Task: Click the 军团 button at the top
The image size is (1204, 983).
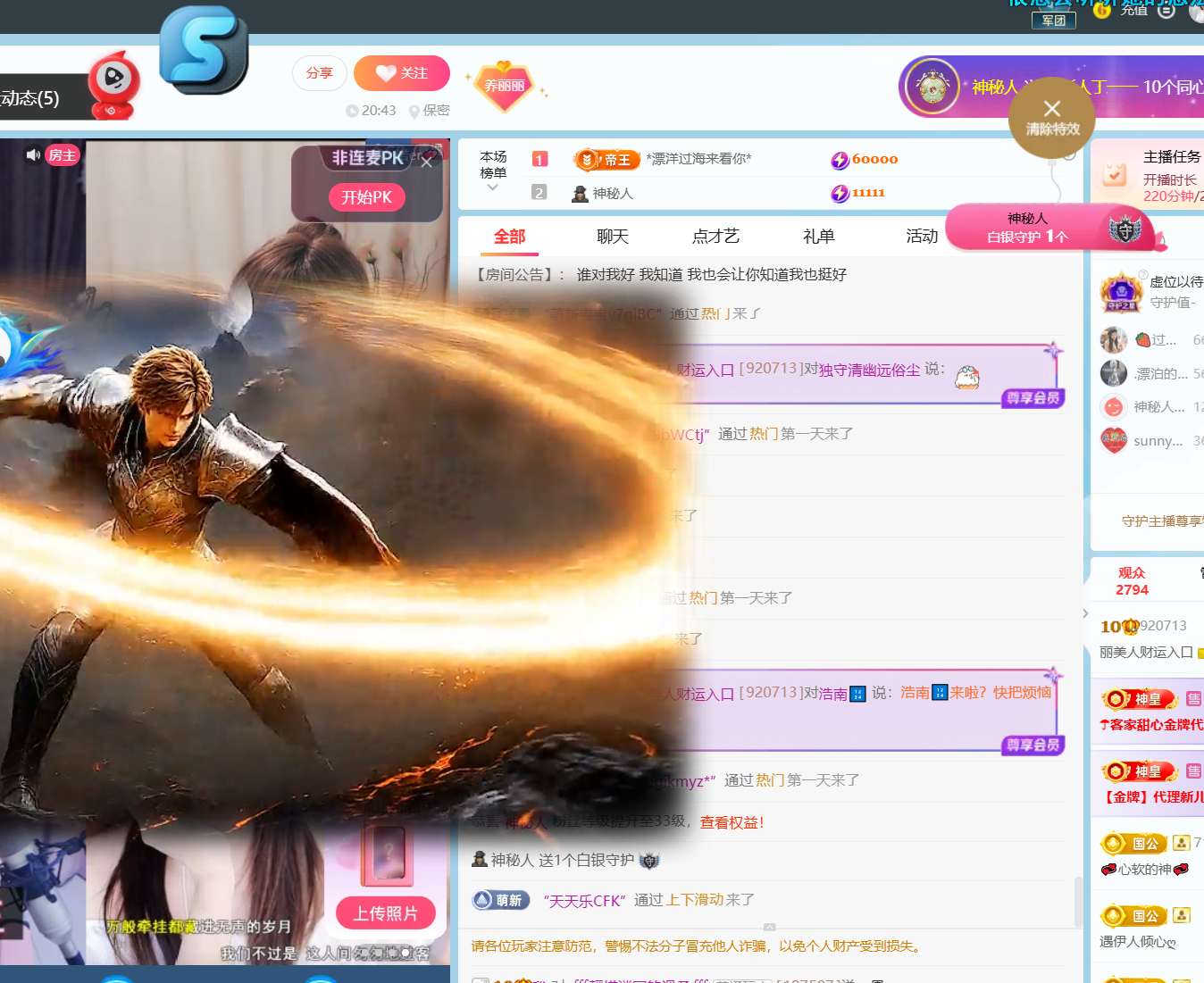Action: [1054, 21]
